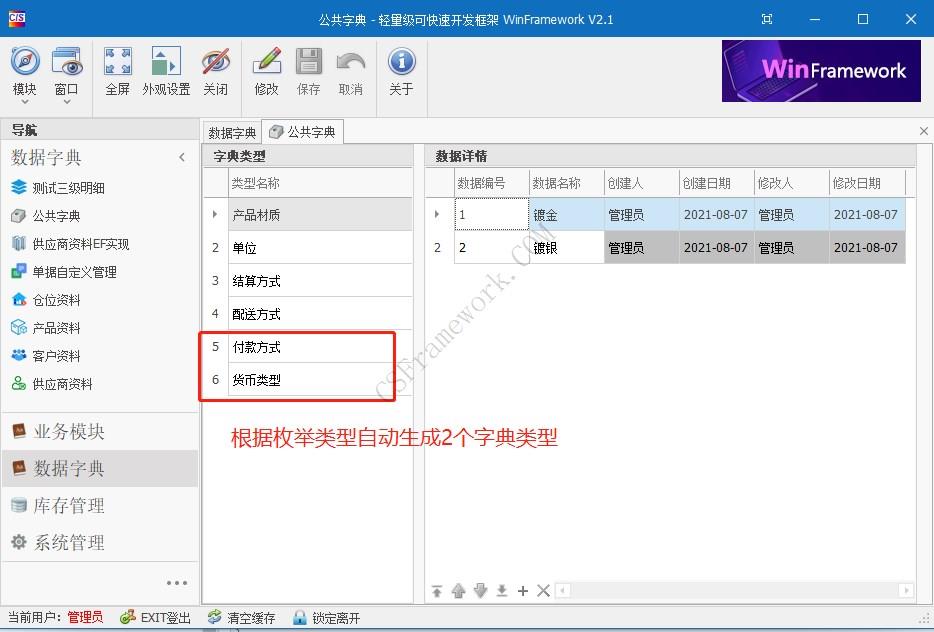
Task: Delete the selected row using the X icon
Action: [x=543, y=591]
